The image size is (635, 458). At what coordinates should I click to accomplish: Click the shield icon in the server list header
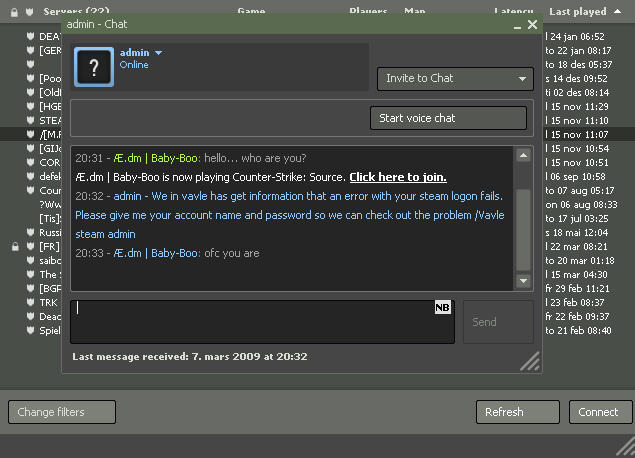31,12
